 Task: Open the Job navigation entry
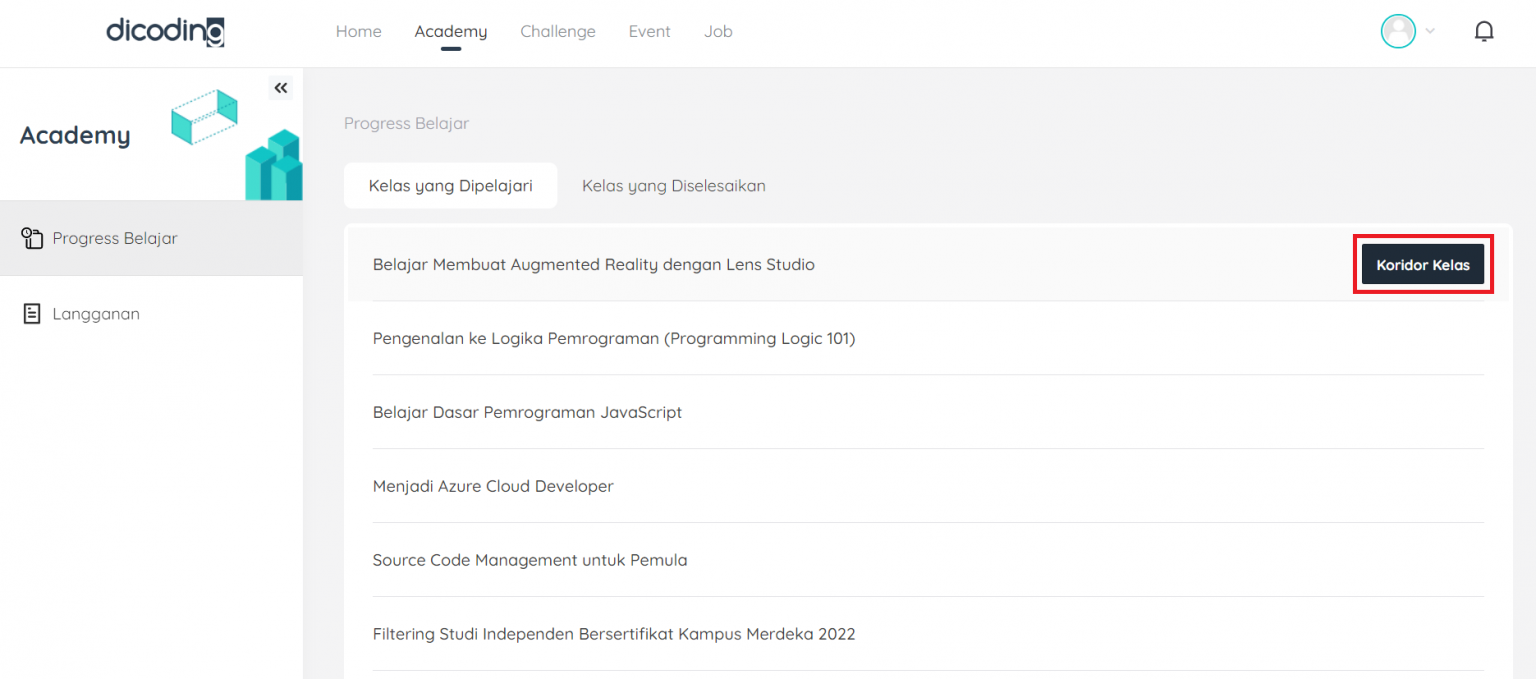[x=718, y=31]
